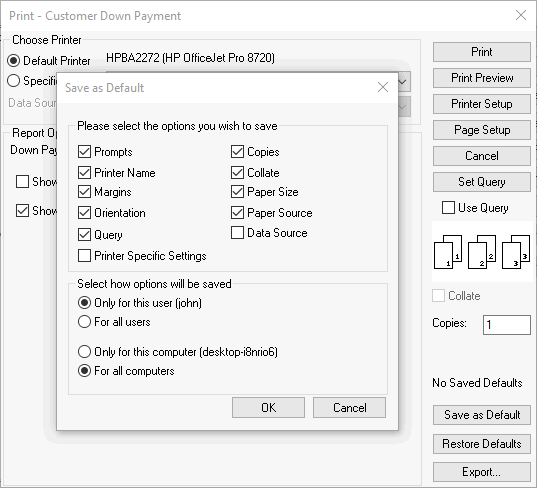Cancel the Save as Default dialog
This screenshot has height=488, width=537.
click(349, 407)
